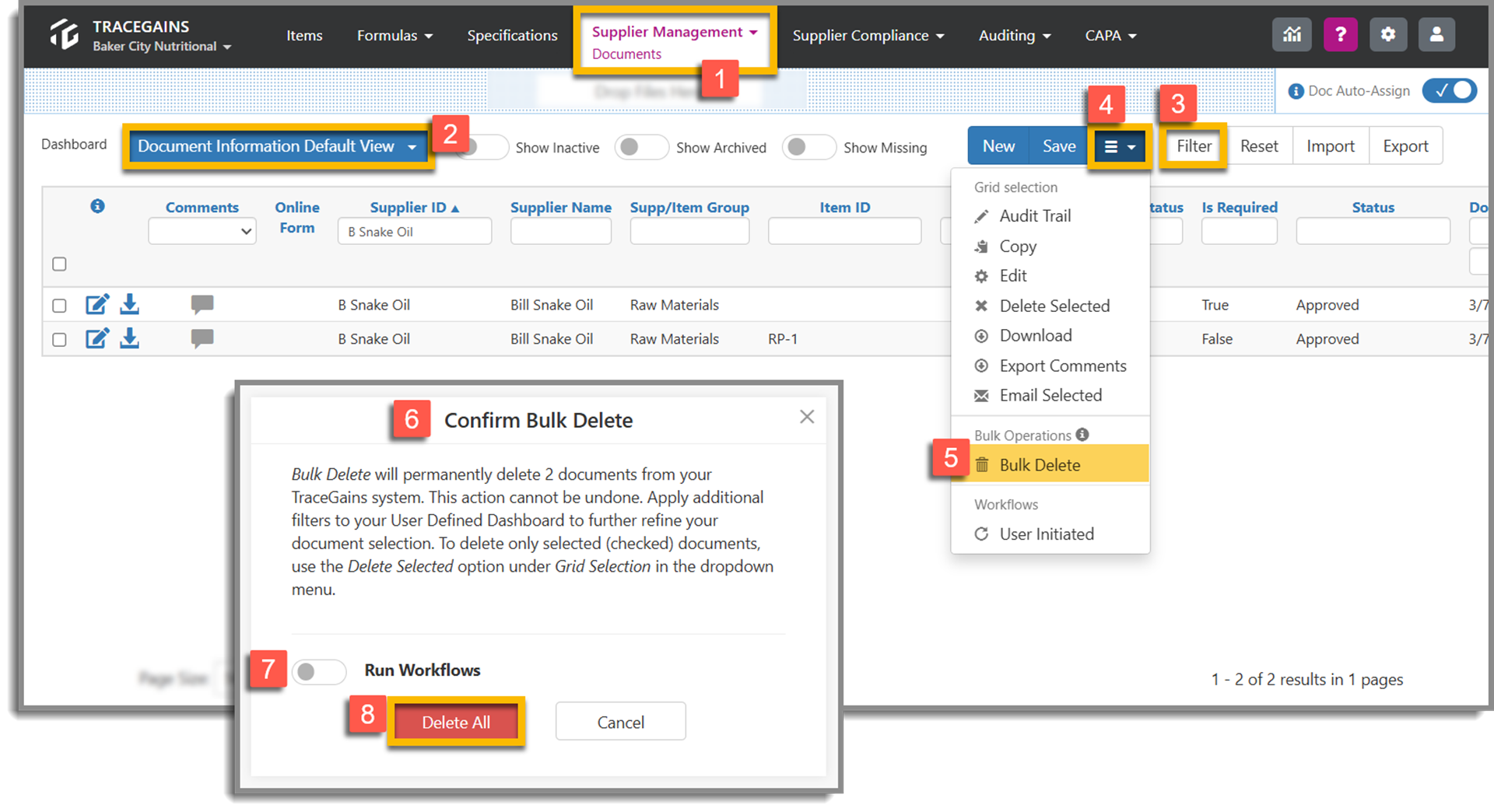The height and width of the screenshot is (812, 1494).
Task: Enable the Show Missing toggle
Action: (809, 147)
